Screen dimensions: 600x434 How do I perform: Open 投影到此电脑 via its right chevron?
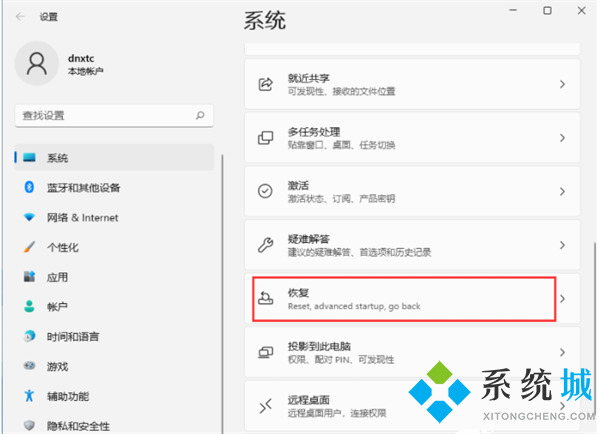point(562,352)
